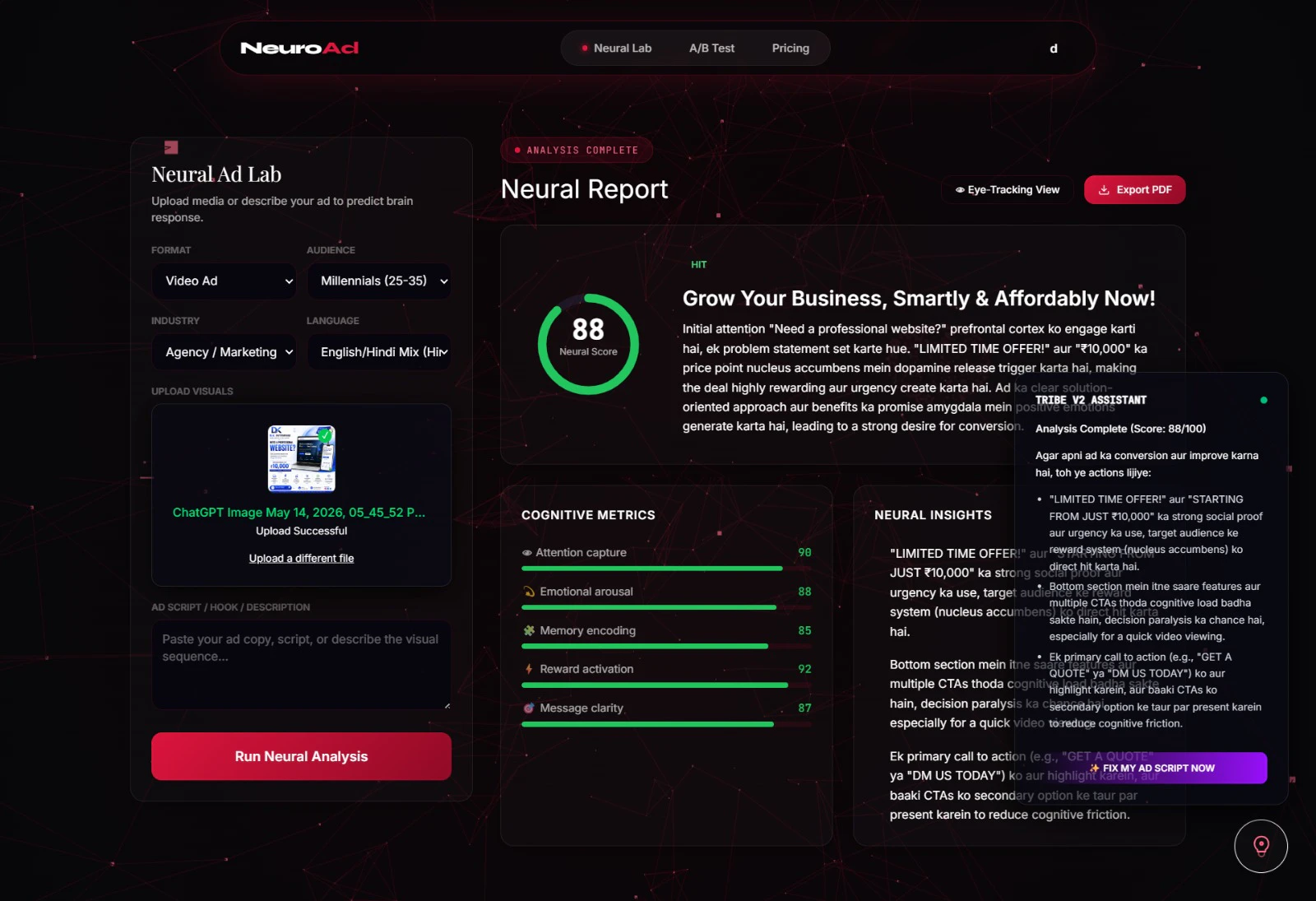Click the COGNITIVE METRICS heading
Screen dimensions: 1316x901
(588, 515)
